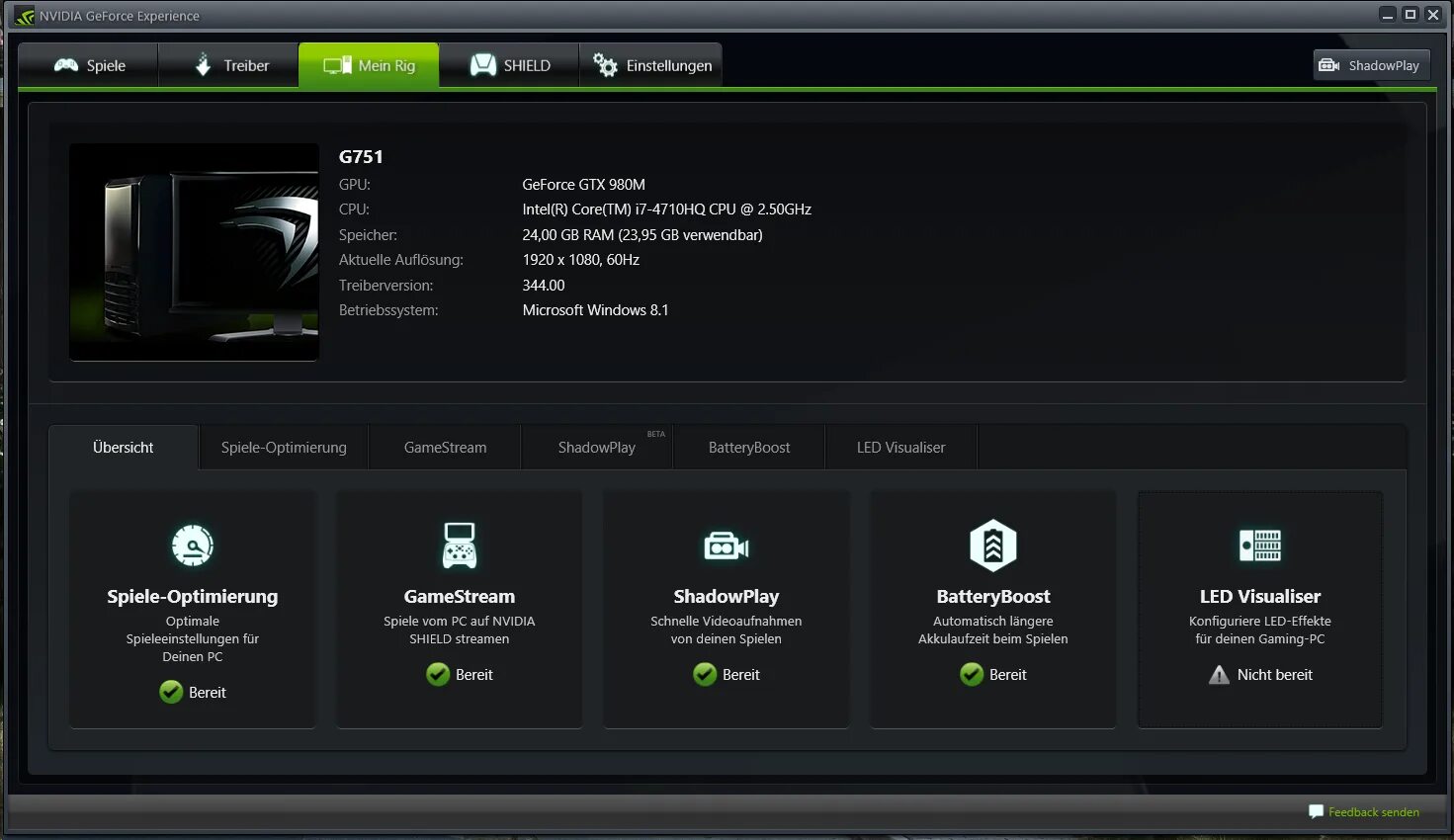This screenshot has height=840, width=1454.
Task: Click the LED Visualiser panel icon
Action: (1260, 546)
